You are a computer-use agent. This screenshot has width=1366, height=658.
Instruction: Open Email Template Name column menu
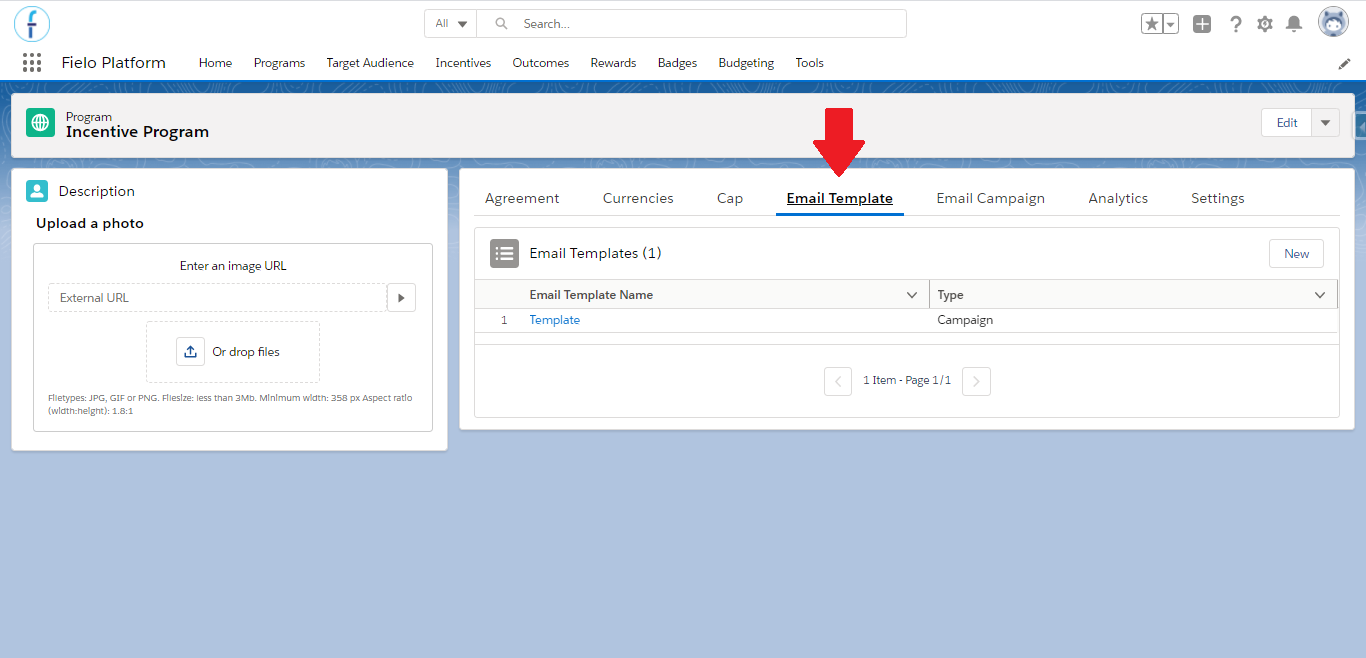(911, 295)
